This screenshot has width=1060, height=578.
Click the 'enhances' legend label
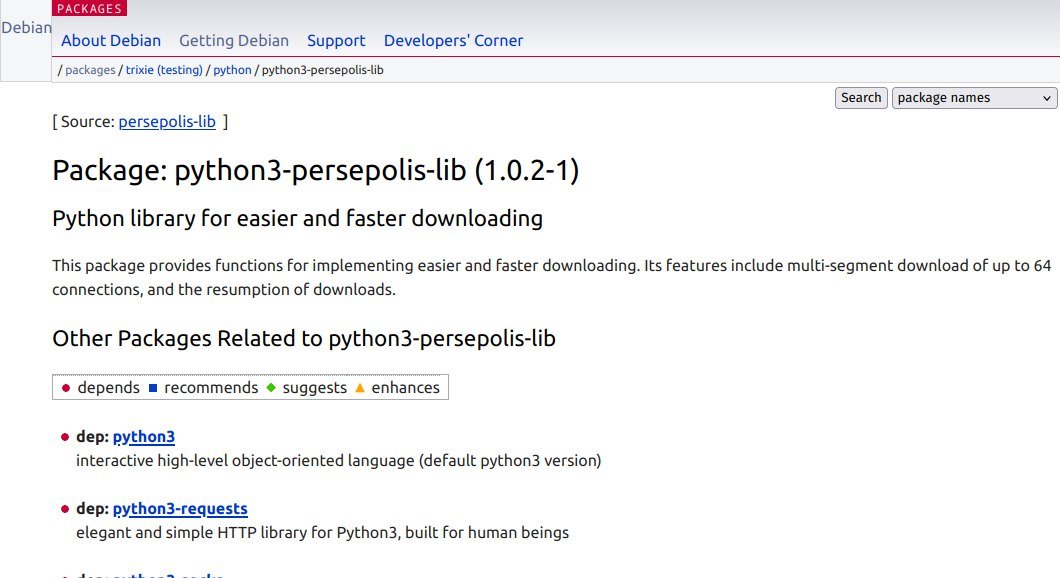[x=406, y=387]
